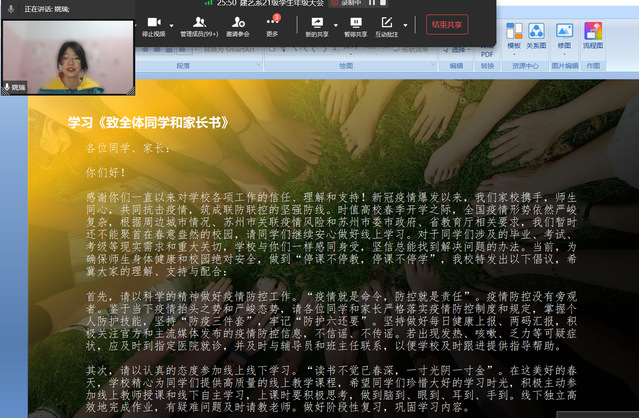Click the 流程图 flowchart icon
The width and height of the screenshot is (639, 418).
(593, 34)
